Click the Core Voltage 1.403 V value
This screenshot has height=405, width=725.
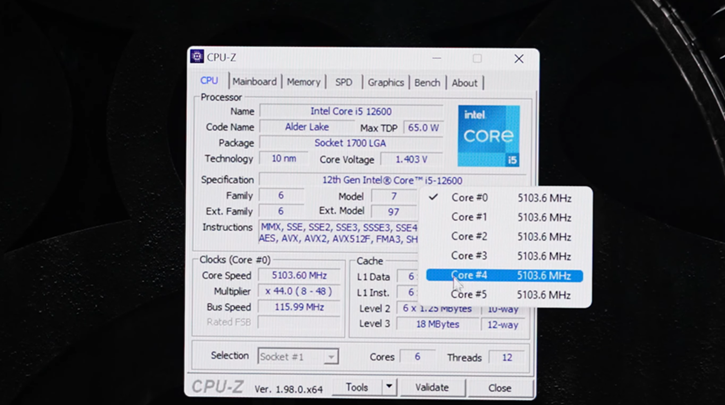(411, 160)
